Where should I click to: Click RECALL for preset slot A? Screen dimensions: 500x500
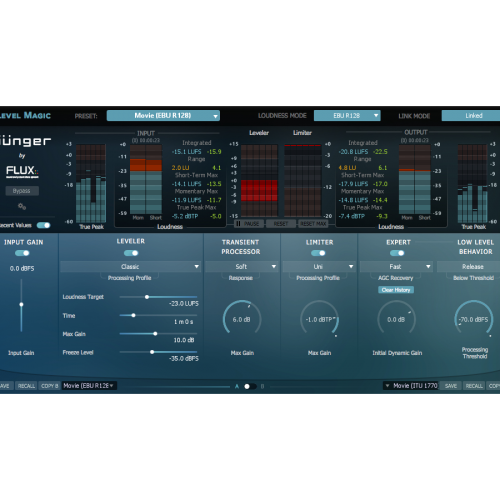[x=26, y=386]
